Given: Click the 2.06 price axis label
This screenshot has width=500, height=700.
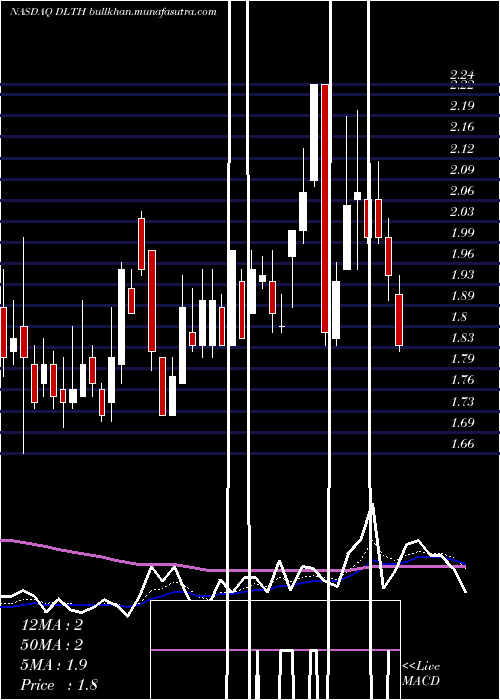Looking at the screenshot, I should pos(462,191).
